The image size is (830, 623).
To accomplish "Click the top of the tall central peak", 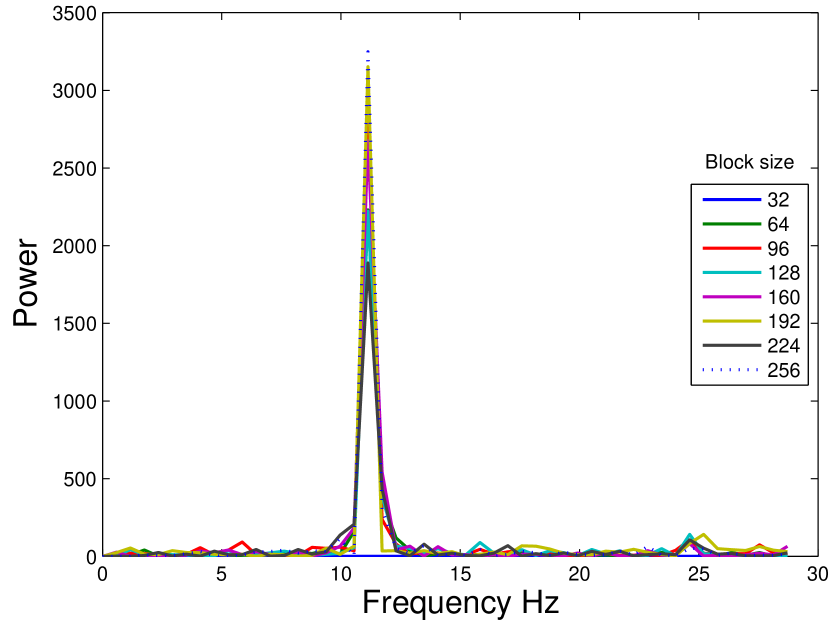I will click(368, 54).
